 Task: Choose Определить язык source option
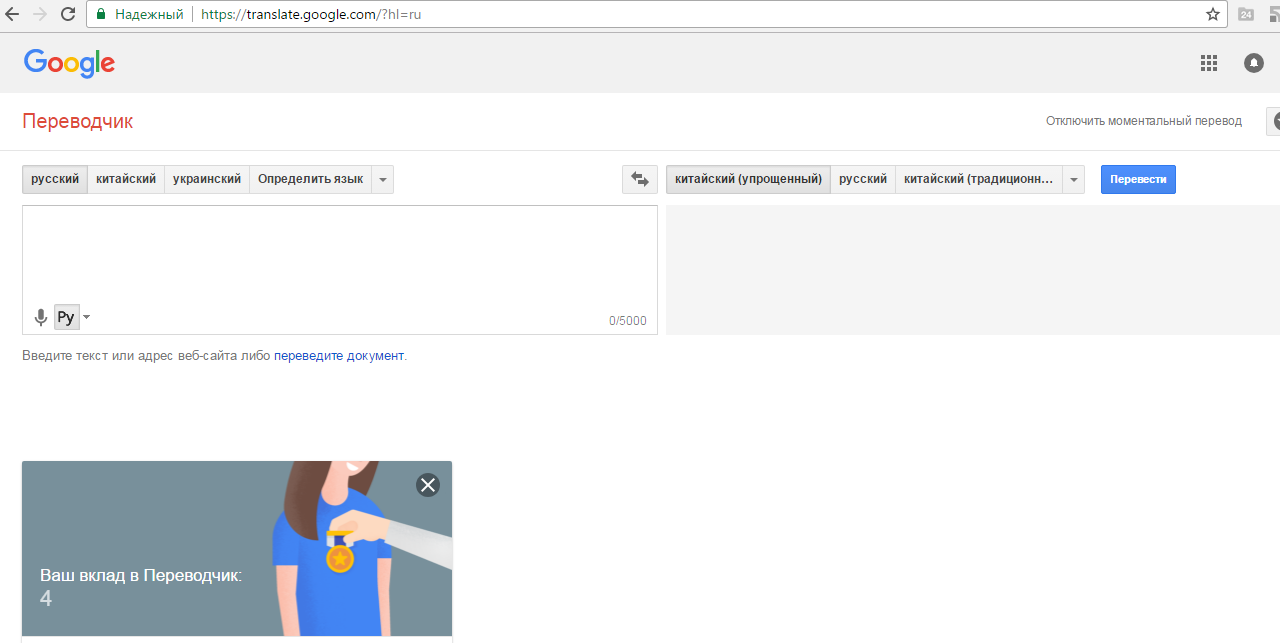pyautogui.click(x=311, y=179)
